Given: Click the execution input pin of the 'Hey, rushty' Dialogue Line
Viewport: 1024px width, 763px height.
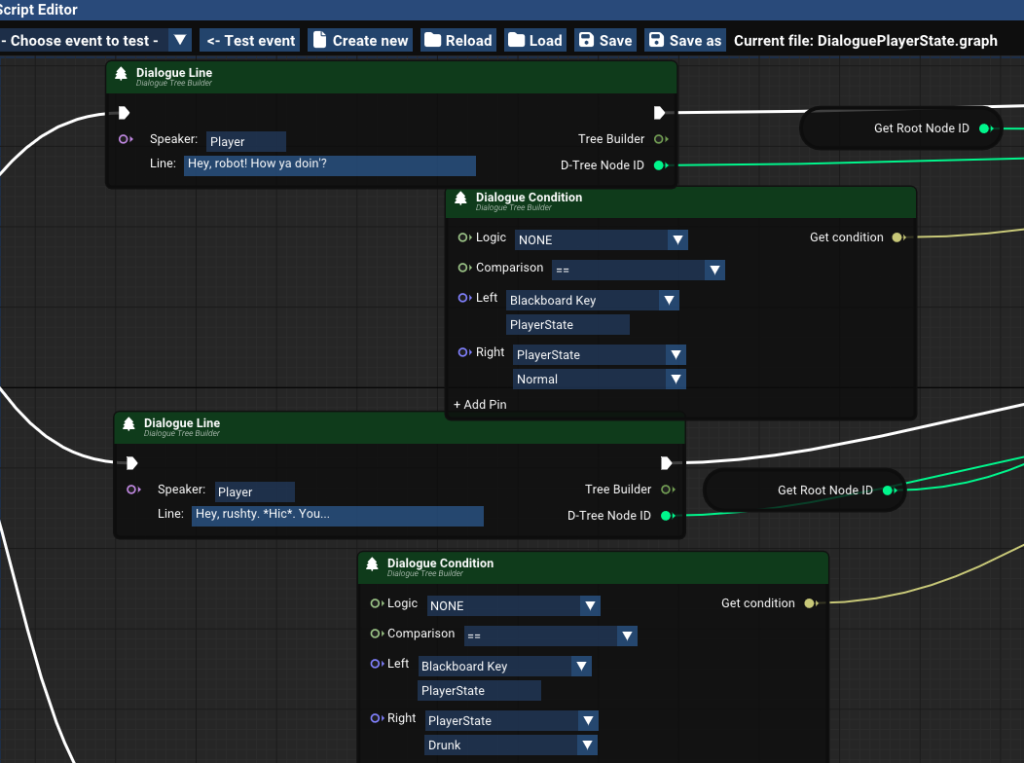Looking at the screenshot, I should (x=131, y=463).
